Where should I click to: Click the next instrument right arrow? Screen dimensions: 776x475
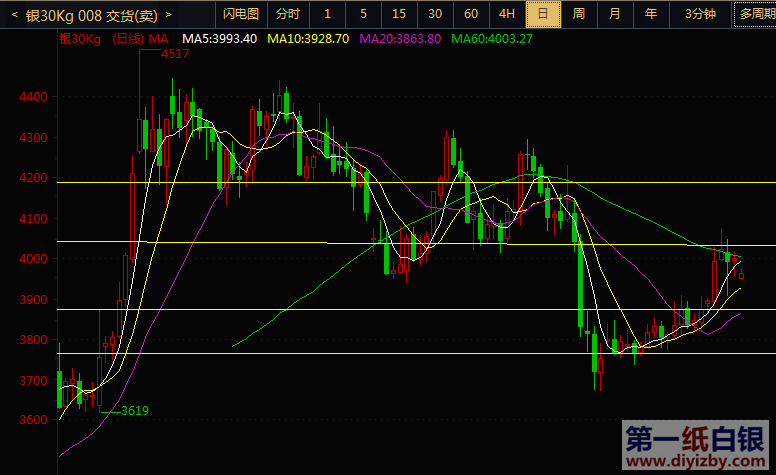[168, 15]
